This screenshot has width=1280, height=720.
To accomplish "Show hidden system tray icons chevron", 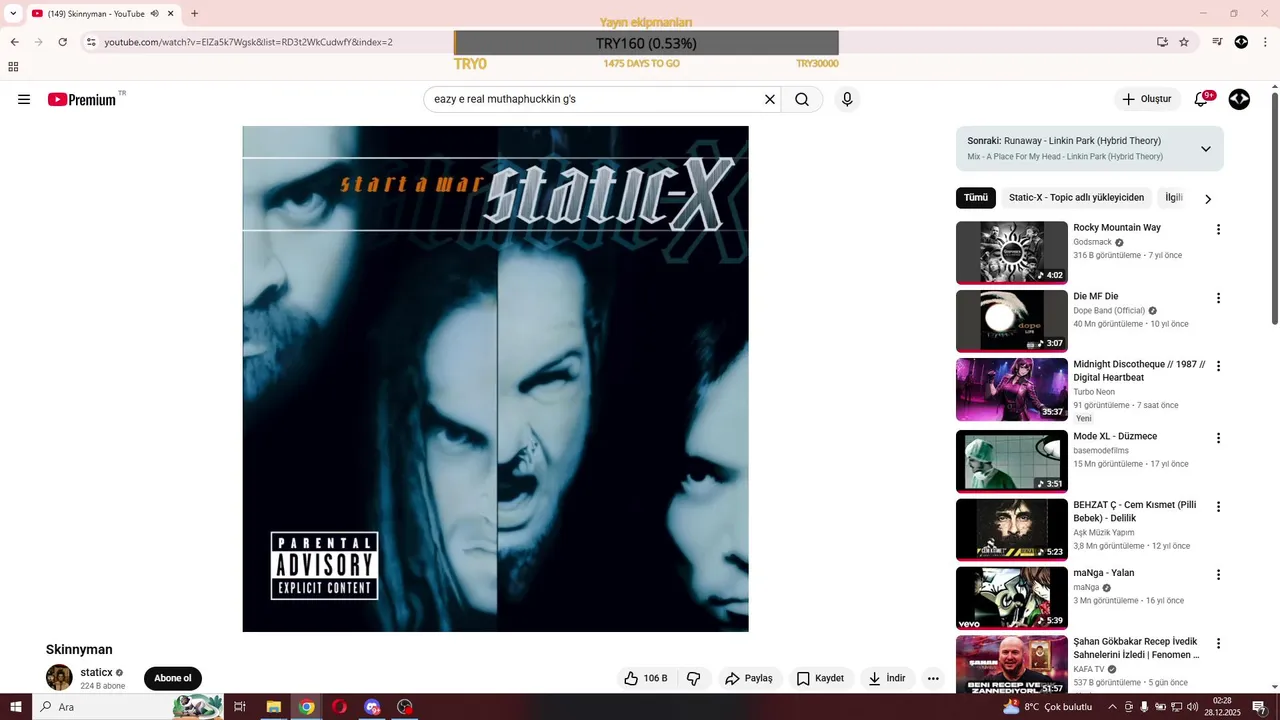I will point(1112,707).
